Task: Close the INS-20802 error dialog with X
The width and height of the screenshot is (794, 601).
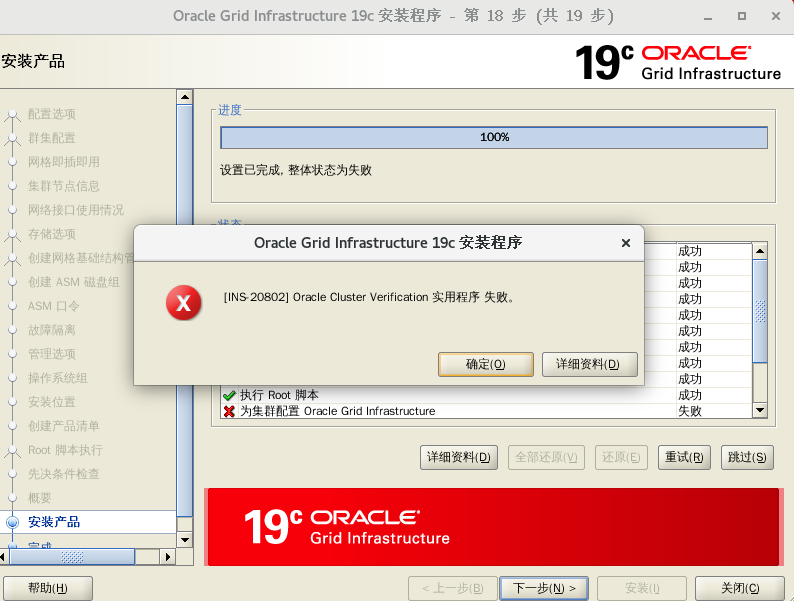Action: tap(626, 243)
